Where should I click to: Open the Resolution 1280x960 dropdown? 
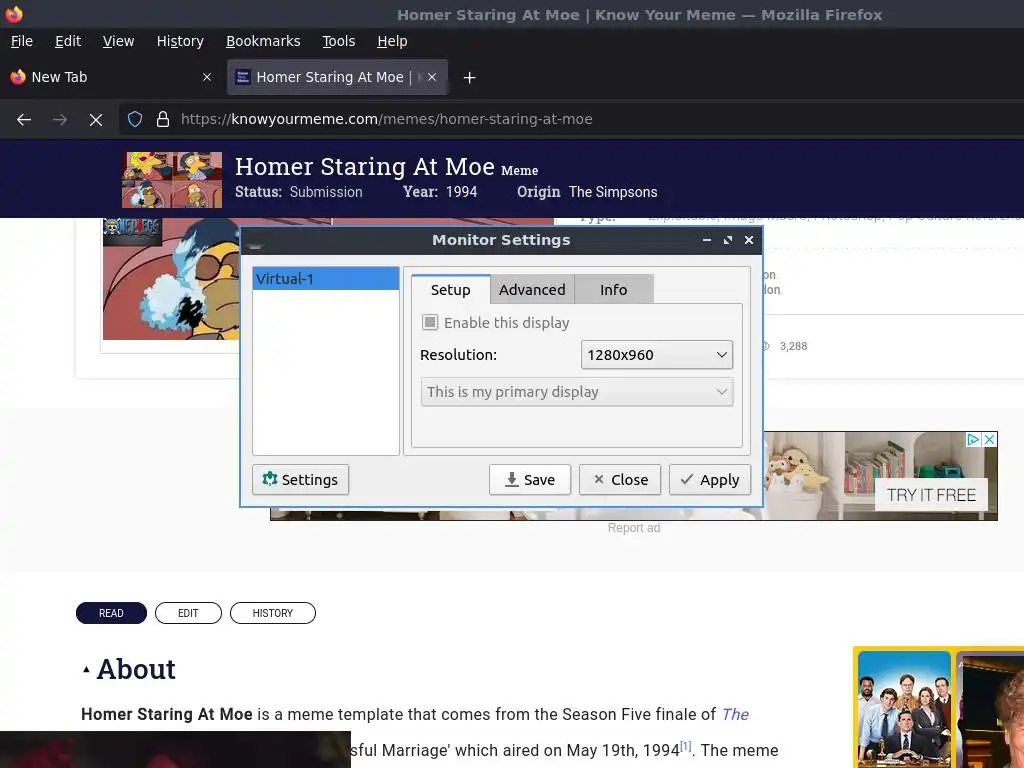(x=656, y=355)
